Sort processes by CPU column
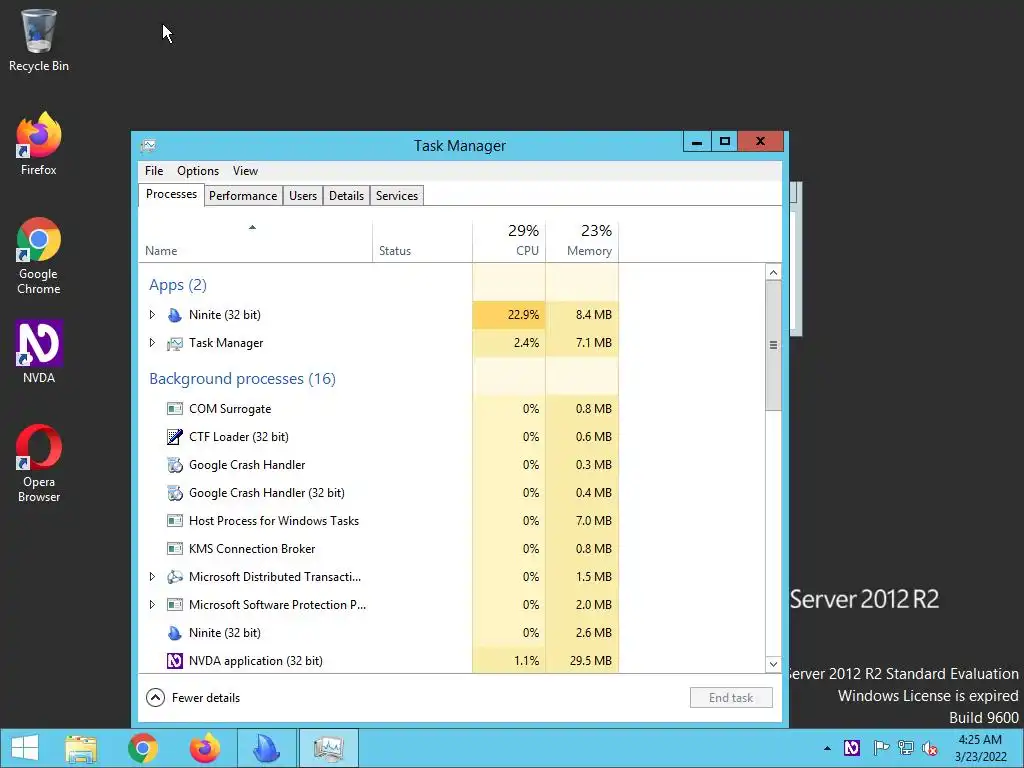Screen dimensions: 1024x768 tap(509, 242)
